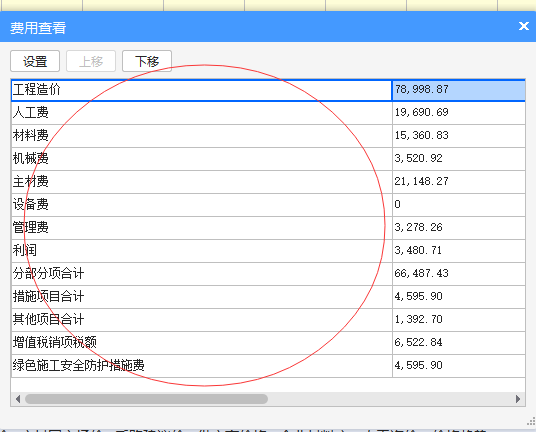Select the 机械费 row label
The height and width of the screenshot is (432, 536).
[x=31, y=159]
